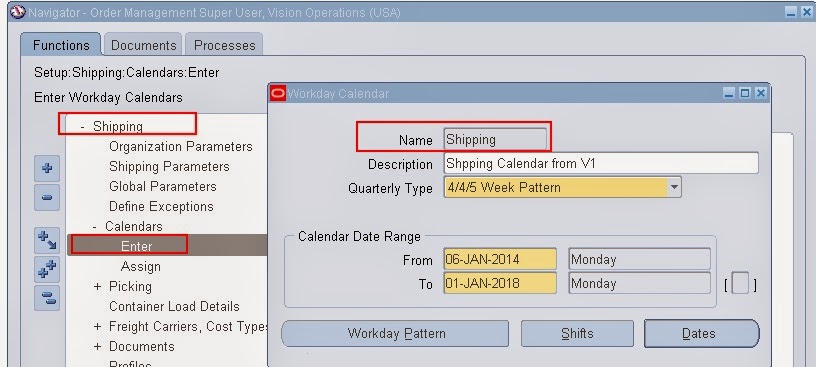Click the Shipping tree node label
Screen dimensions: 816x367
point(118,126)
